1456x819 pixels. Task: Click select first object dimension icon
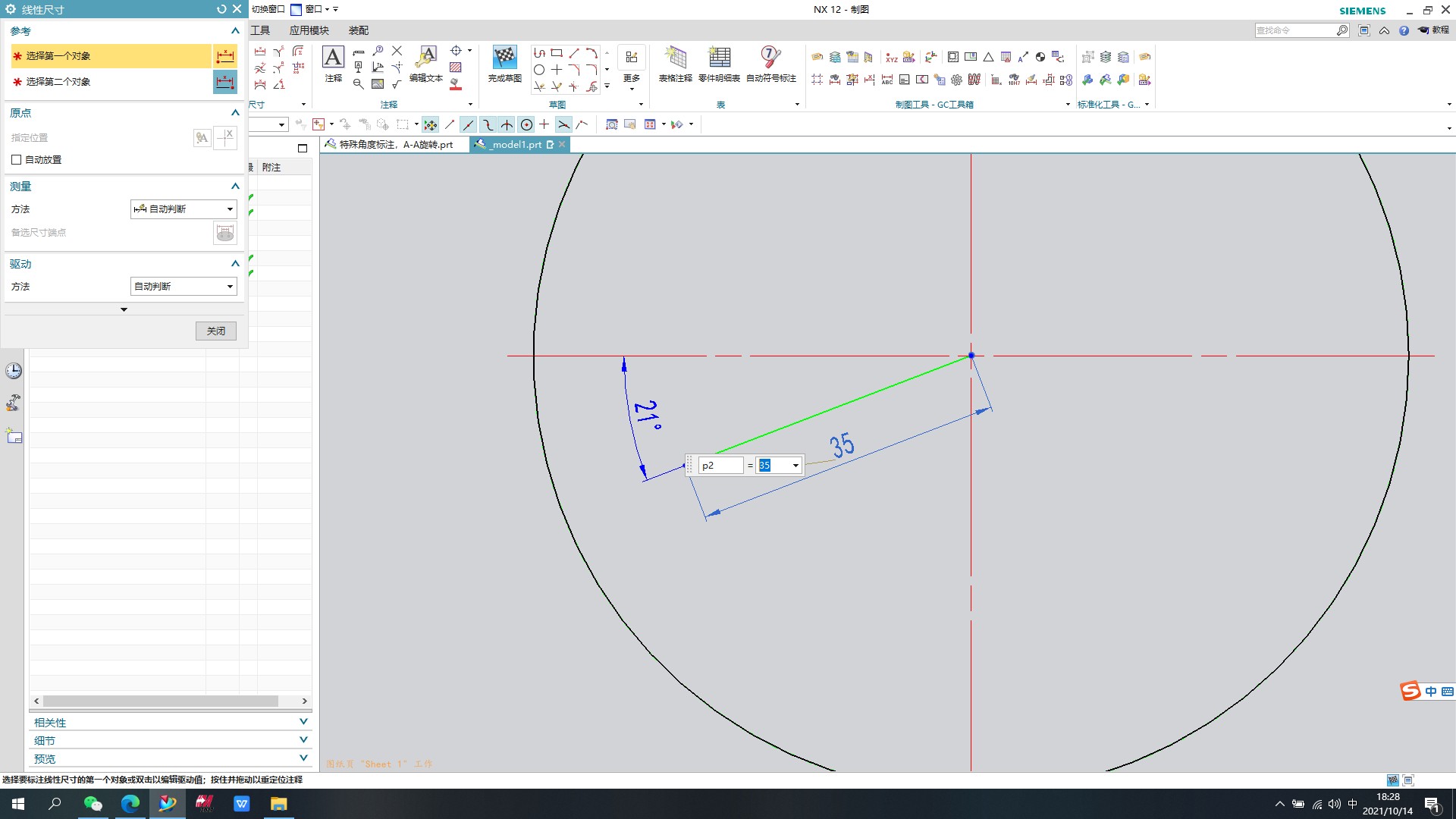pyautogui.click(x=225, y=56)
